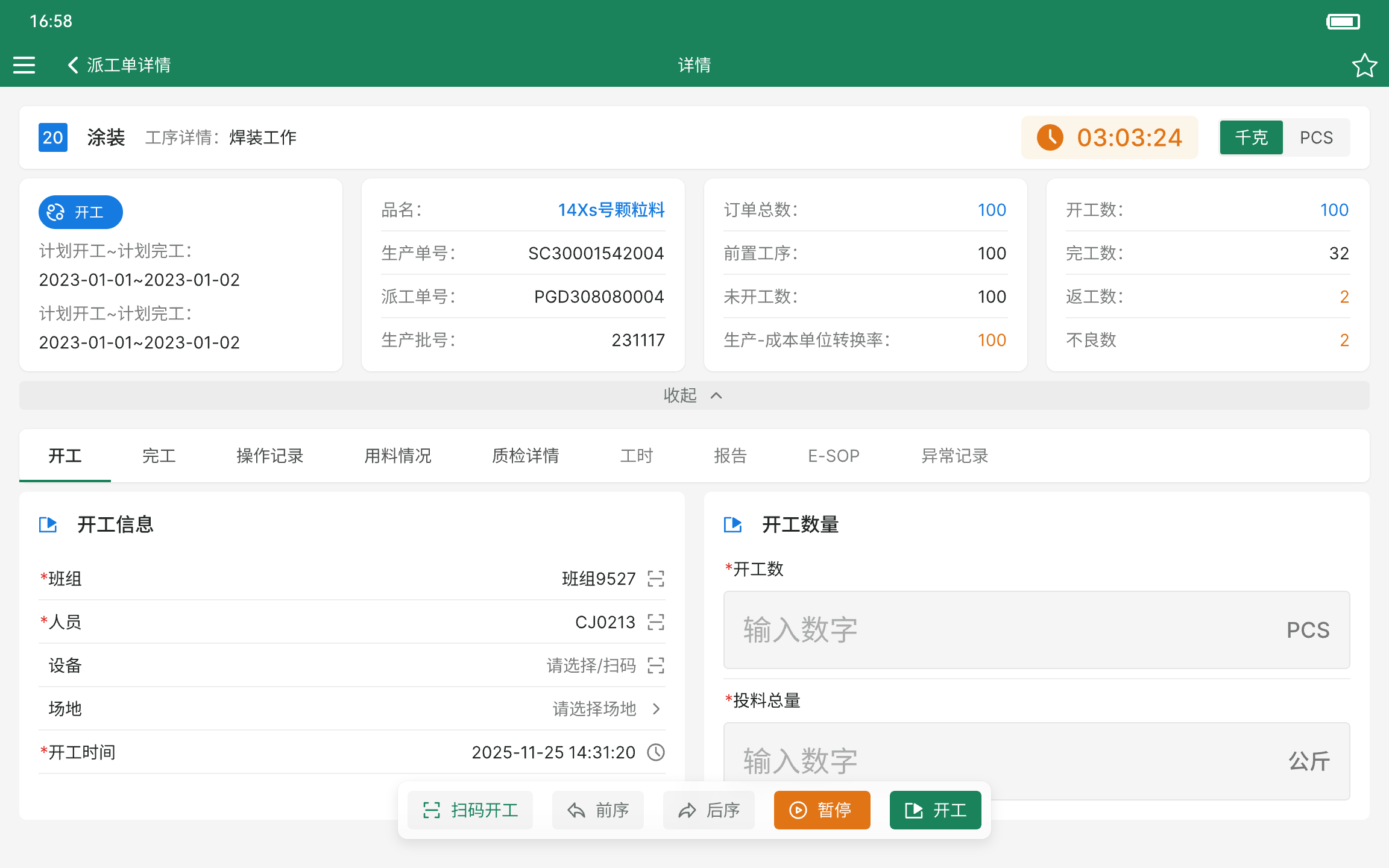Switch unit to 千克
Viewport: 1389px width, 868px height.
pyautogui.click(x=1252, y=137)
